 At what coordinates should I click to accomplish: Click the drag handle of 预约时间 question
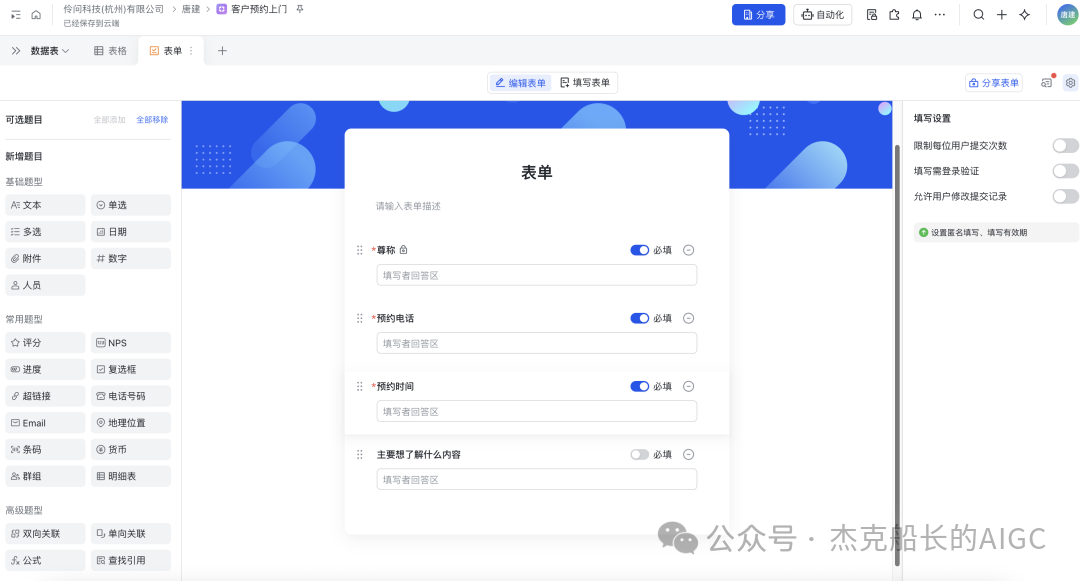360,386
